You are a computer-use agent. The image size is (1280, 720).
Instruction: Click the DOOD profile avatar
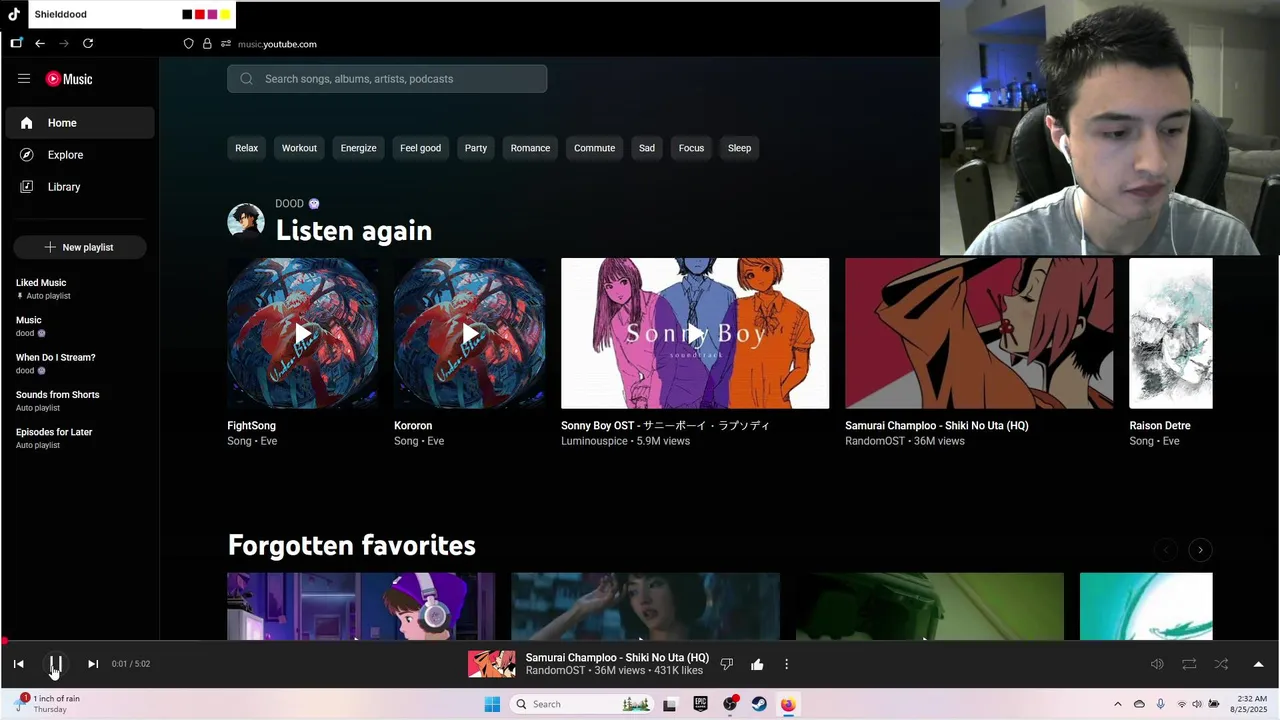[246, 221]
